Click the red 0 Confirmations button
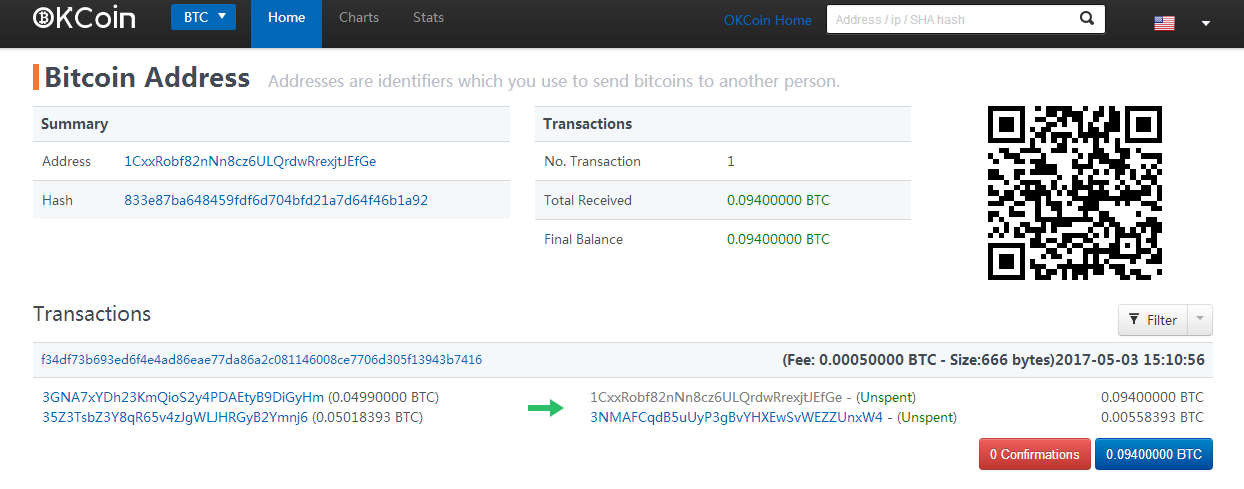 click(1035, 454)
